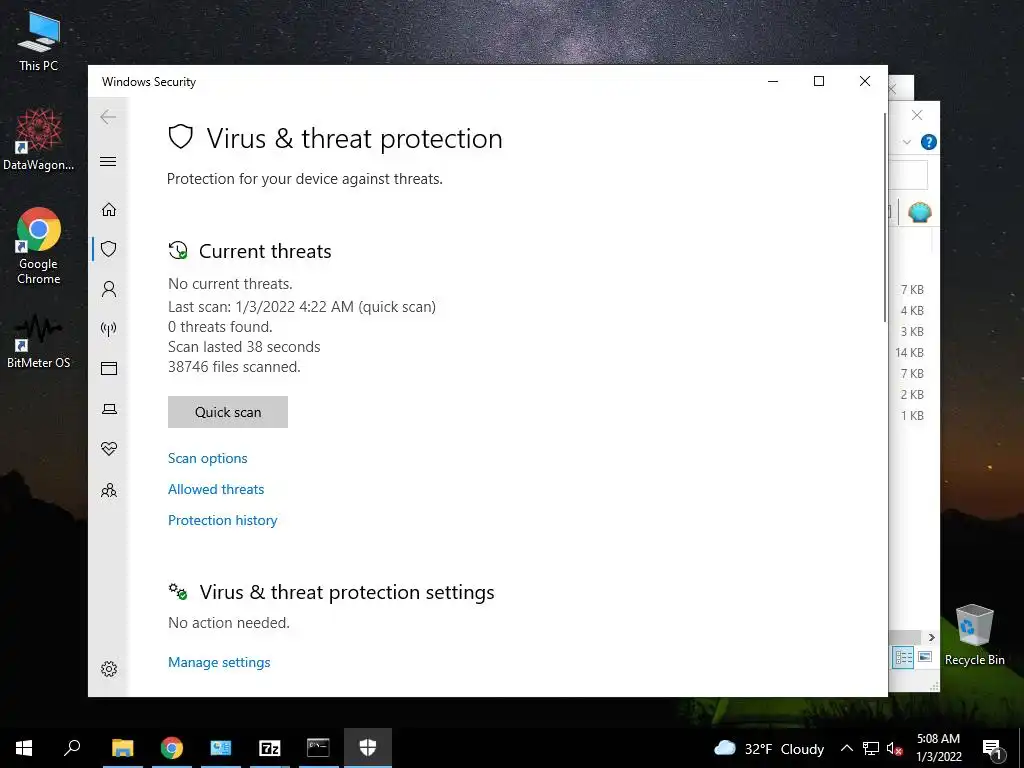Open the Home section in sidebar
Image resolution: width=1024 pixels, height=768 pixels.
[x=109, y=209]
